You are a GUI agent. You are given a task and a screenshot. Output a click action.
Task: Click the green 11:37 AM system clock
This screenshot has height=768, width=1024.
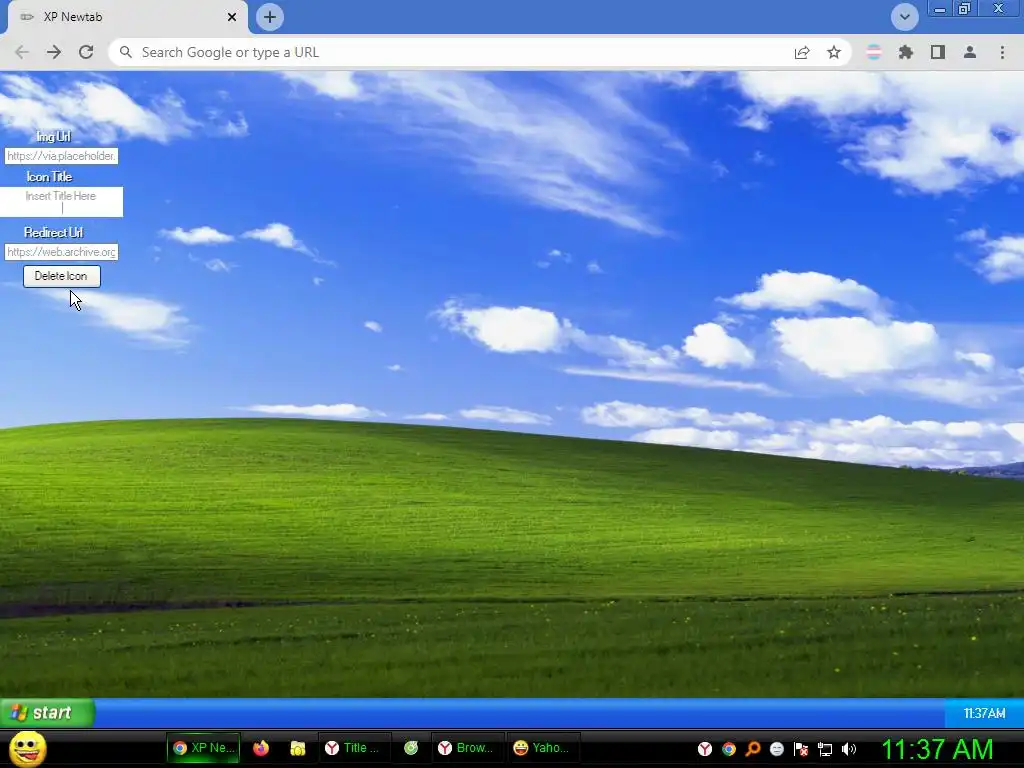pyautogui.click(x=937, y=748)
